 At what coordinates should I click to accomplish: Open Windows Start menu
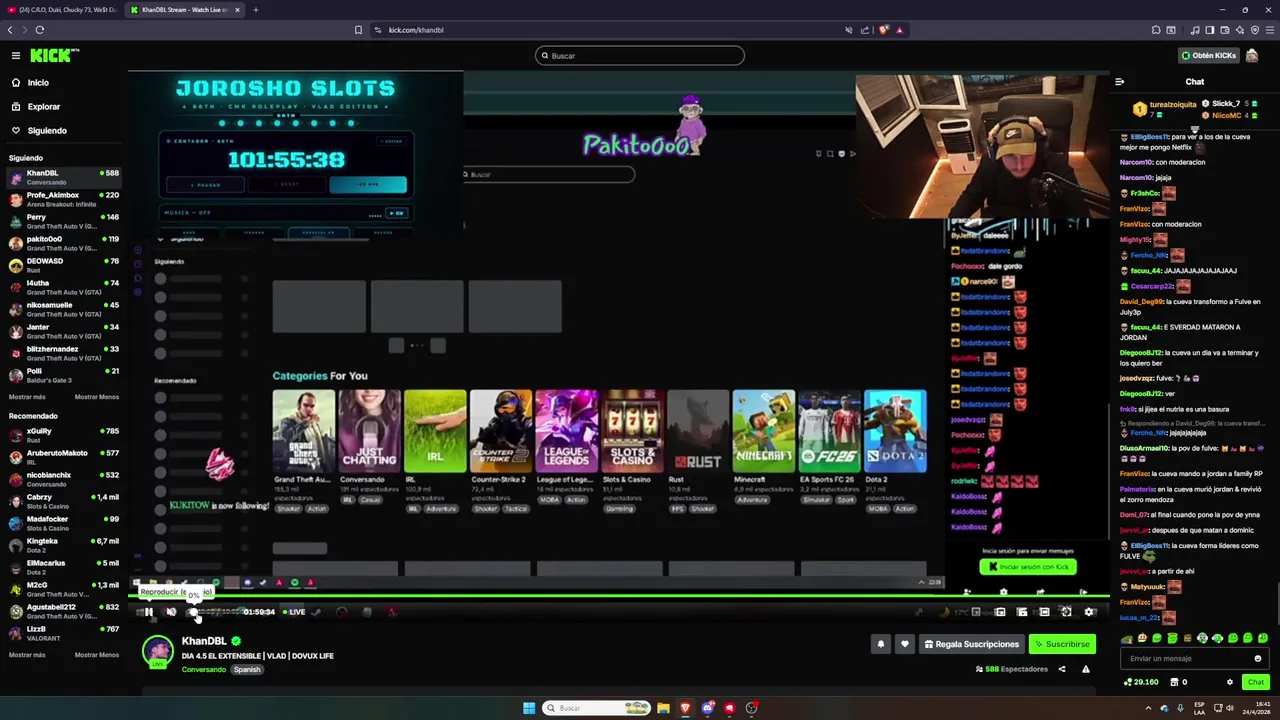pos(529,708)
